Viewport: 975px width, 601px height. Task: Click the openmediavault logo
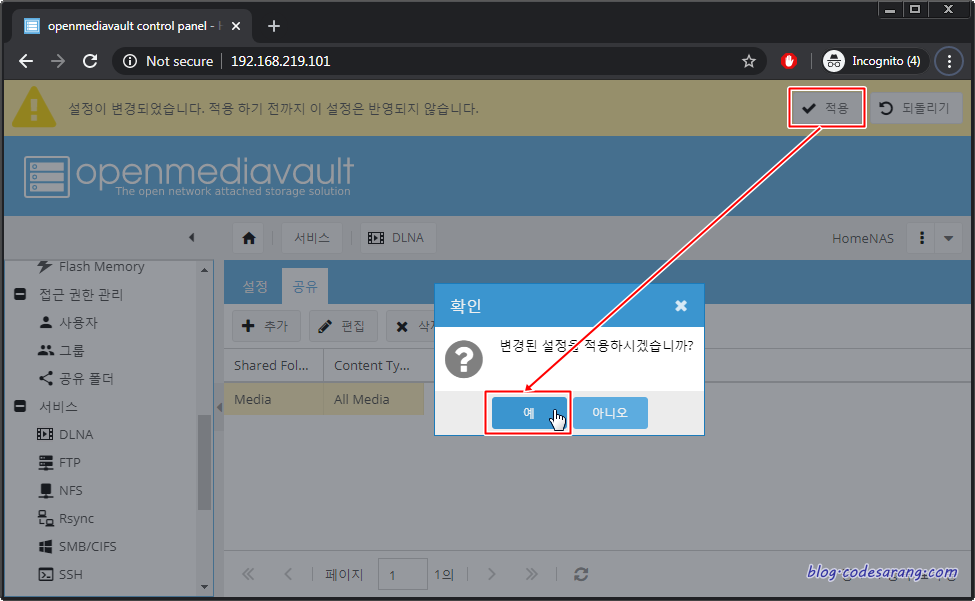coord(188,176)
